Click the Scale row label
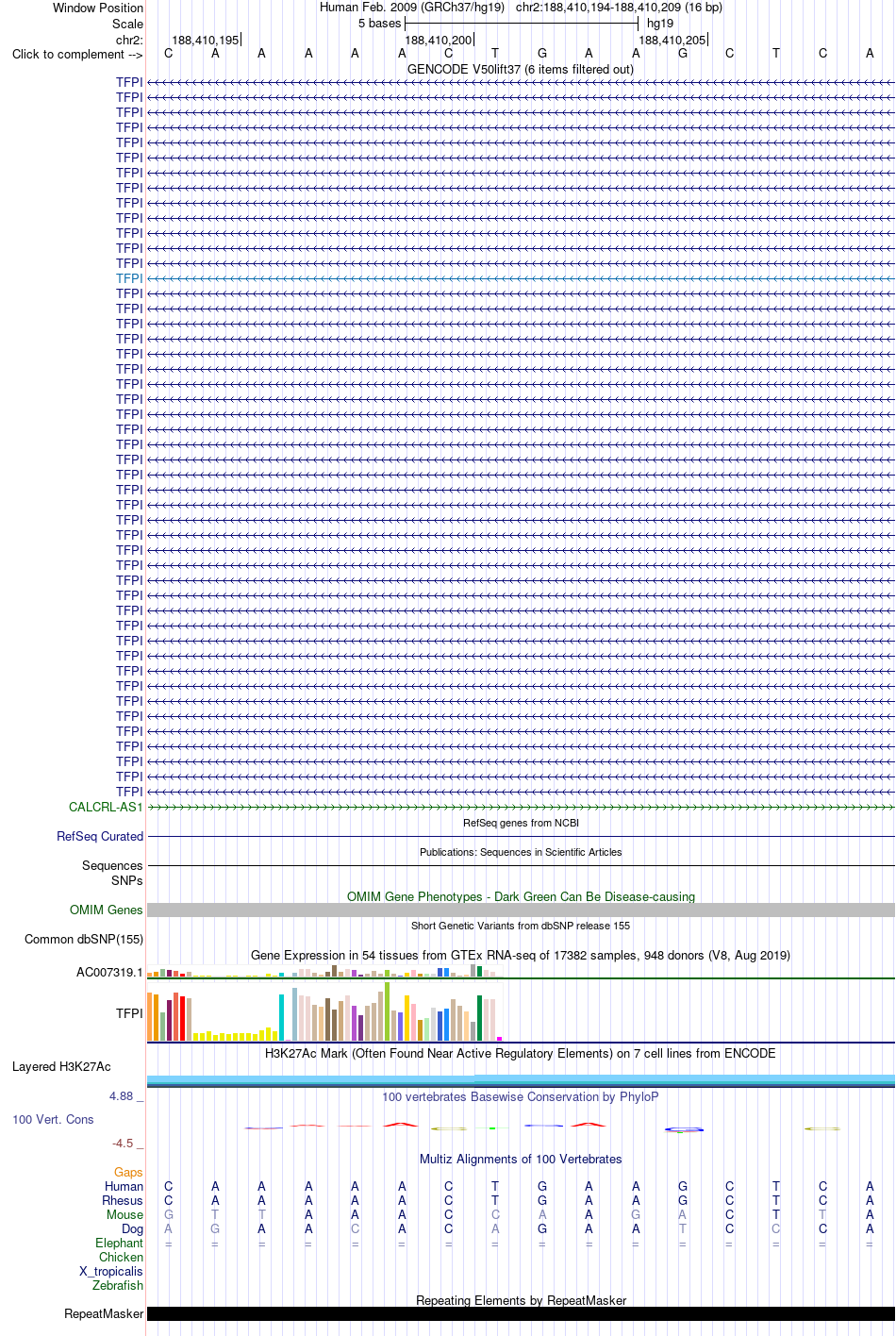896x1336 pixels. tap(127, 24)
